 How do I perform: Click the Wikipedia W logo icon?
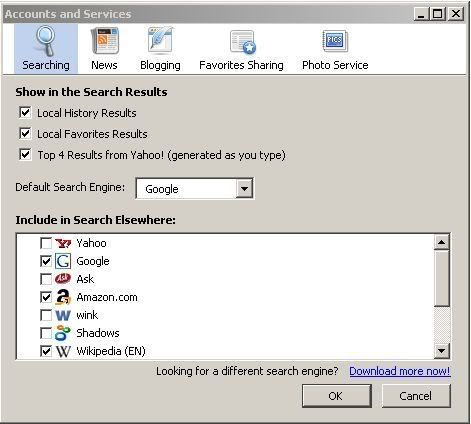63,351
